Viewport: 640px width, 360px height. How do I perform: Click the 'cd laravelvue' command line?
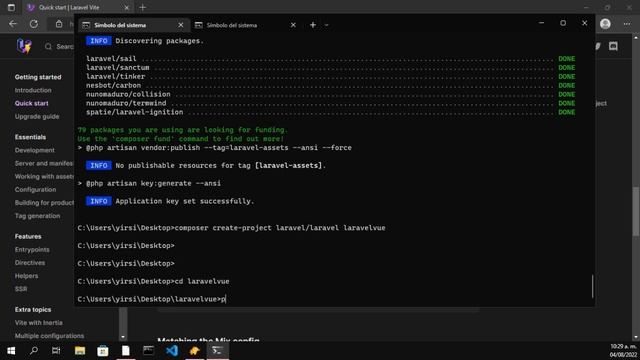(153, 281)
